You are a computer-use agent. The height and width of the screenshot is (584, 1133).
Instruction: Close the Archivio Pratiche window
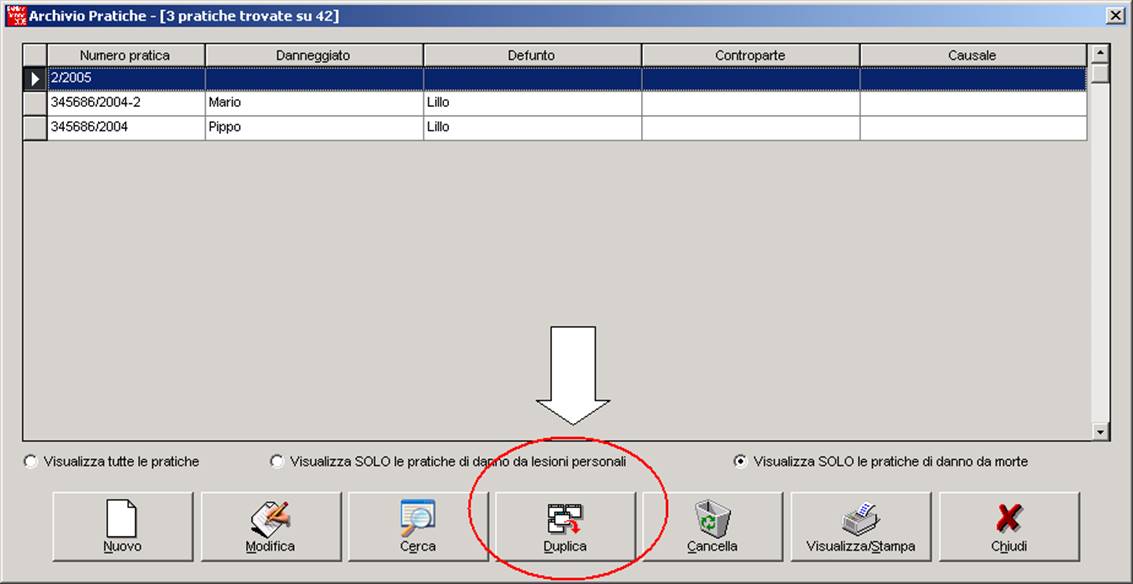pyautogui.click(x=1114, y=16)
